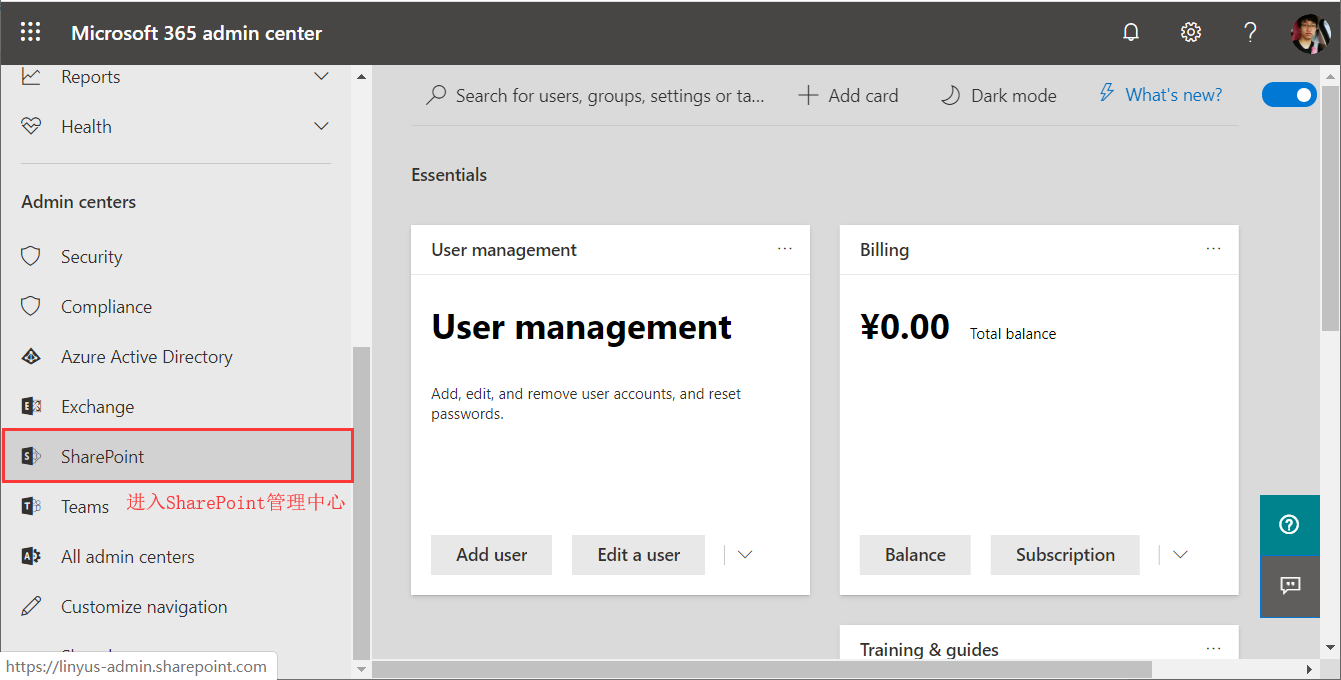Open the app launcher waffle icon
This screenshot has width=1341, height=680.
(x=30, y=32)
